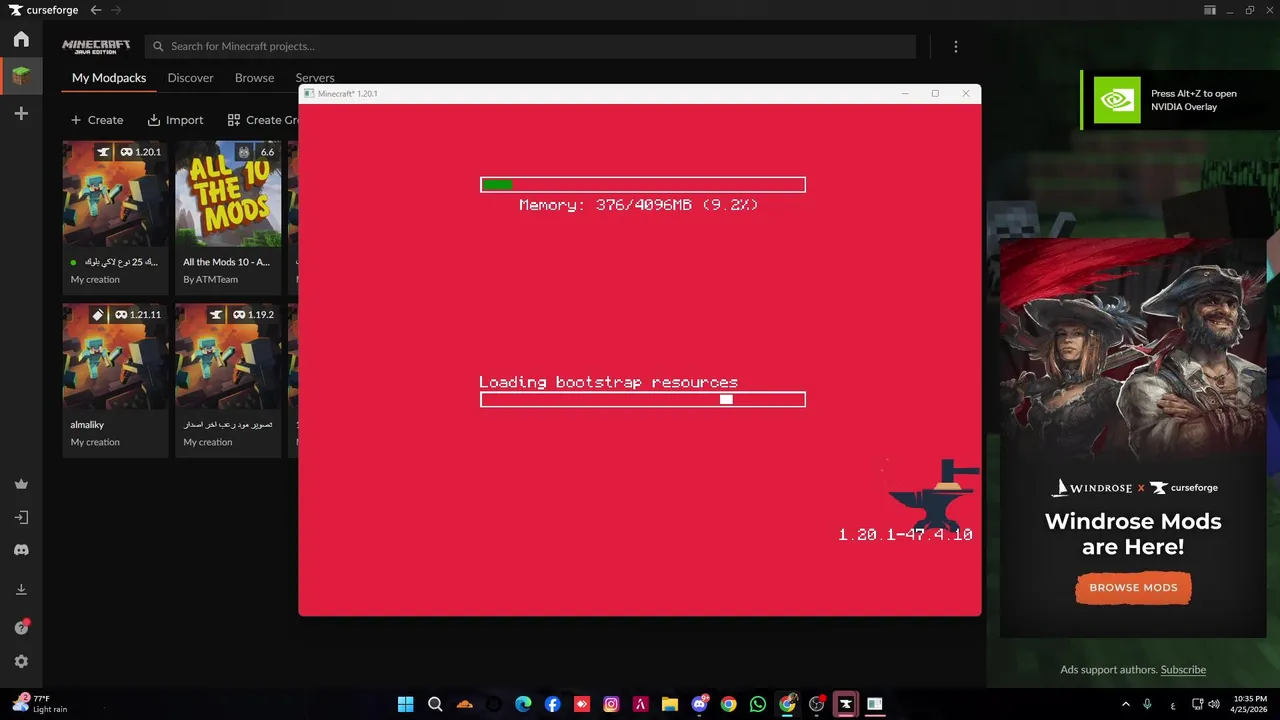The image size is (1280, 720).
Task: Click the Subscribe link below the ad
Action: click(1183, 670)
